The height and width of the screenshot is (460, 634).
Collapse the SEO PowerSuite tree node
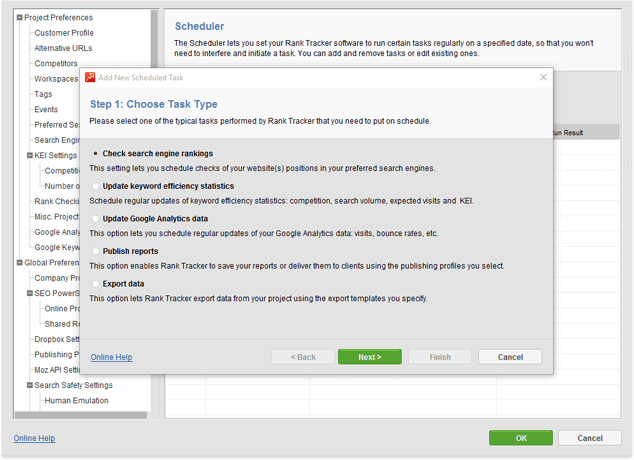pyautogui.click(x=30, y=293)
